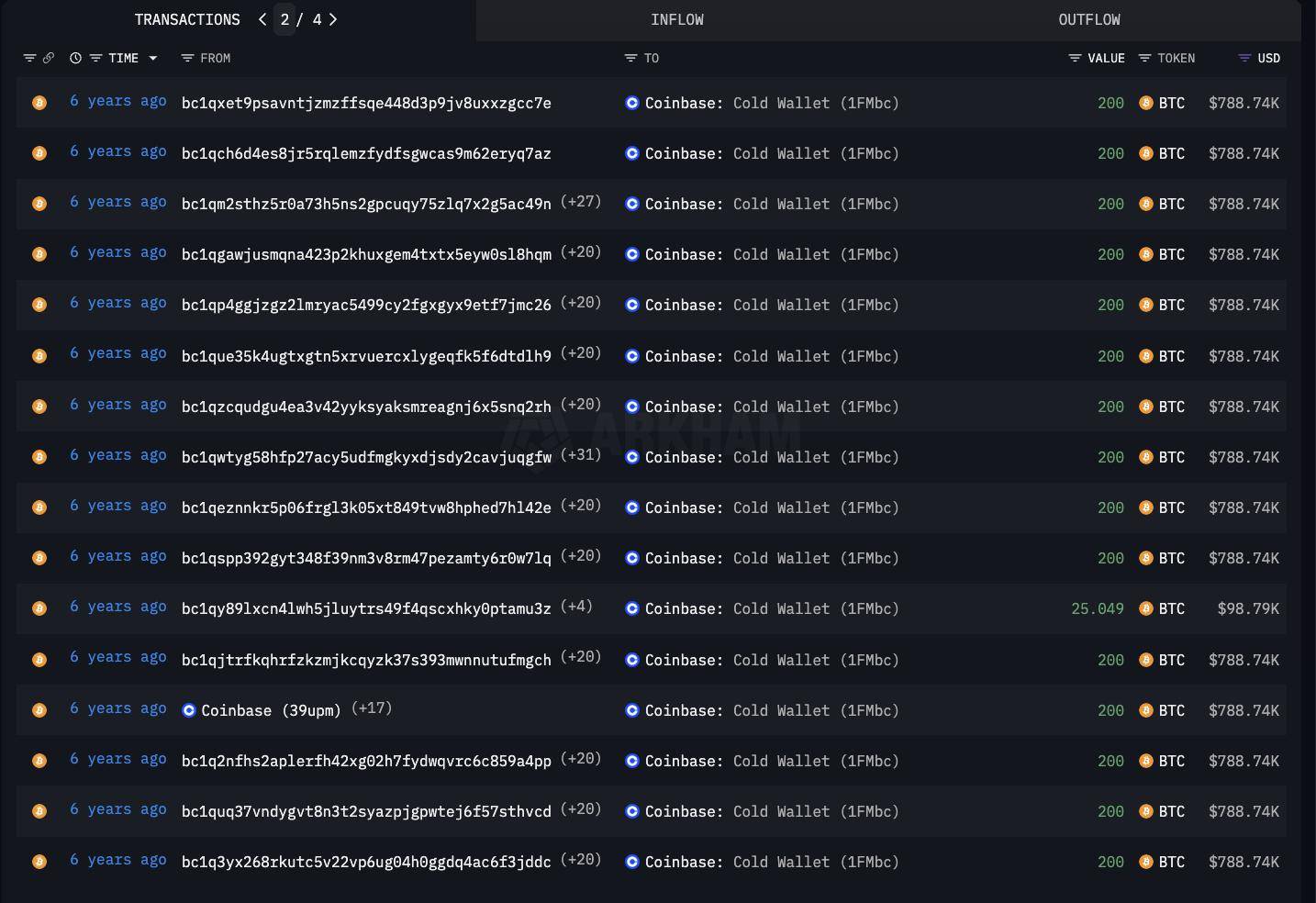Click BTC token icon in the first row

(x=1145, y=103)
